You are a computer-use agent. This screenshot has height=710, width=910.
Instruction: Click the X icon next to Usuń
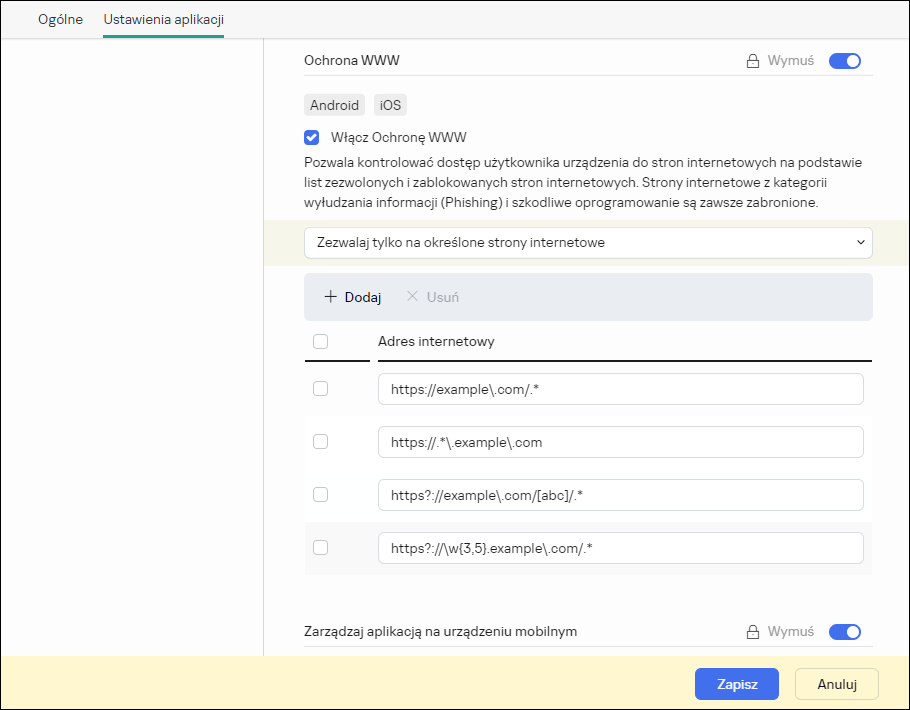[x=412, y=297]
